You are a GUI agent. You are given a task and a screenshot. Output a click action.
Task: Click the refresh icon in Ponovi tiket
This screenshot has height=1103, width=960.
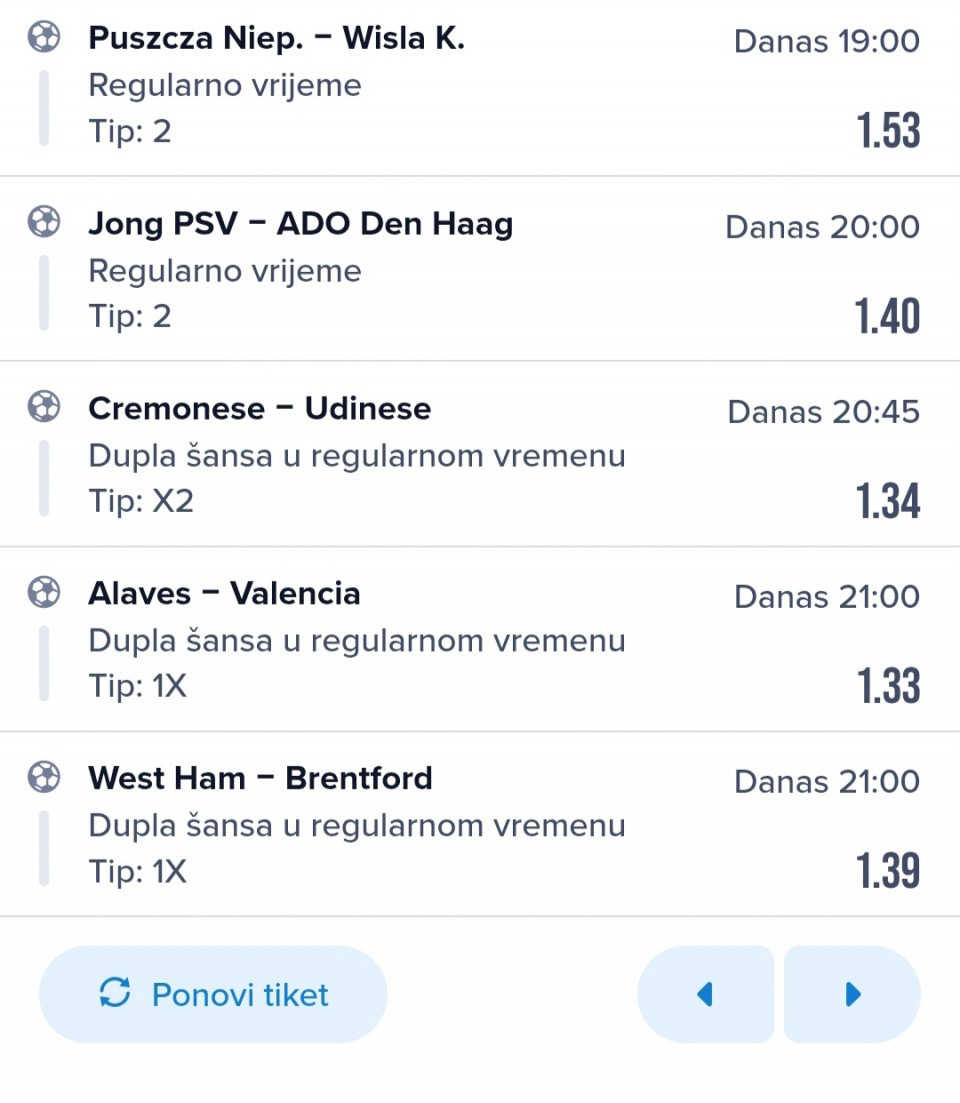click(x=115, y=994)
